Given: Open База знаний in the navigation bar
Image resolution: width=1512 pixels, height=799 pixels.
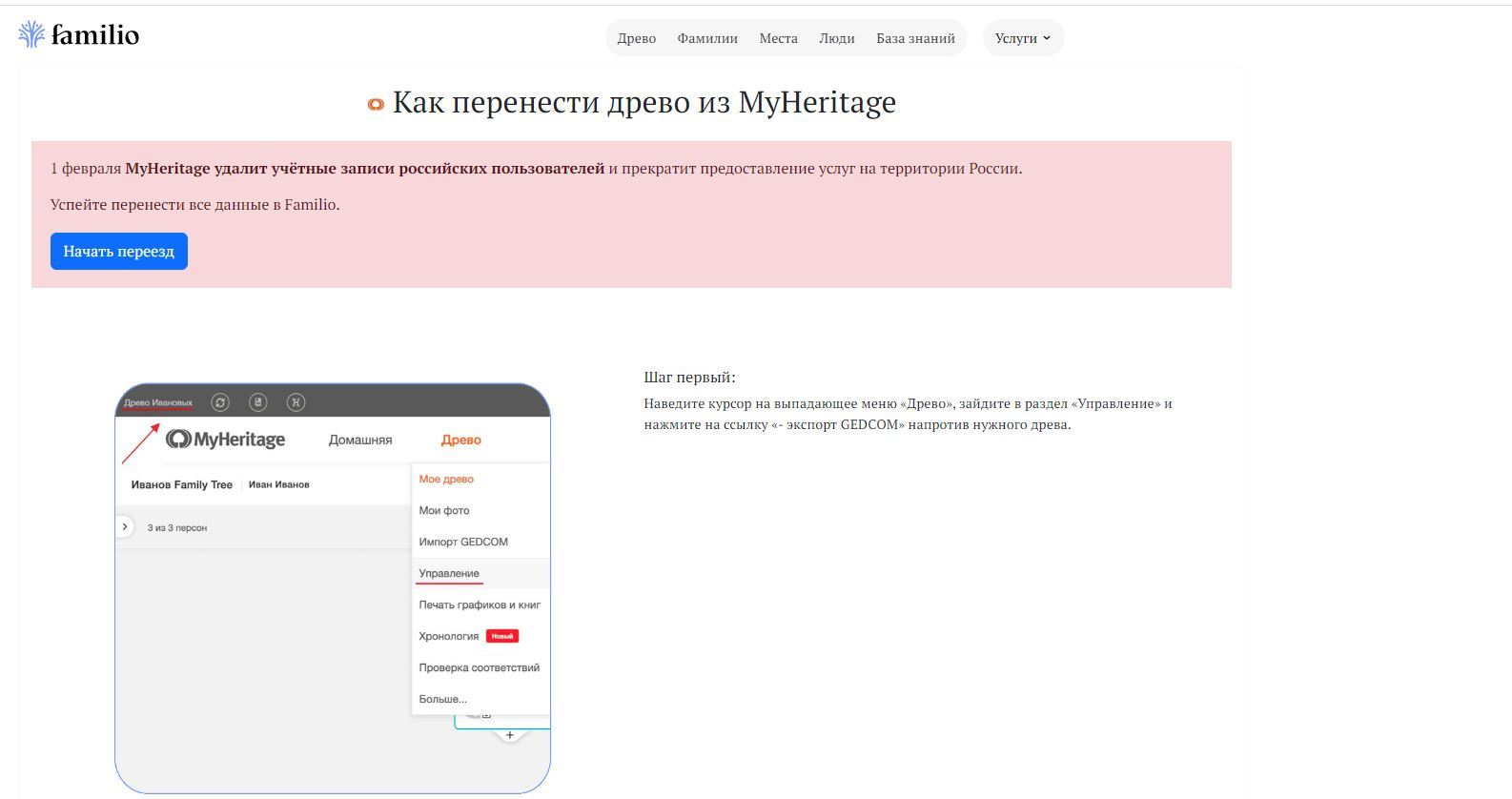Looking at the screenshot, I should coord(915,38).
